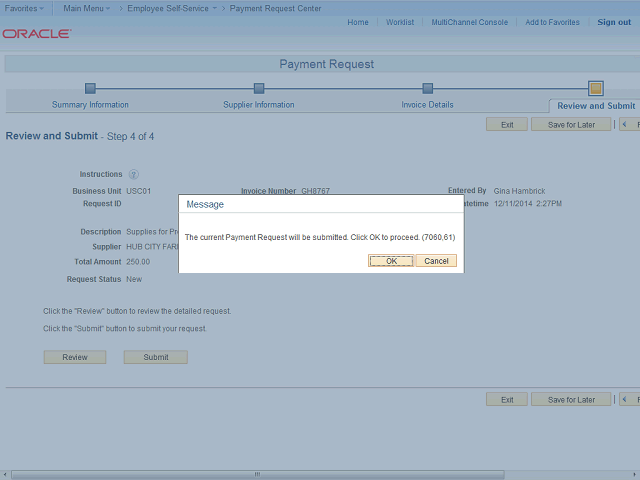Image resolution: width=640 pixels, height=480 pixels.
Task: Click the top Save for Later button
Action: pos(571,124)
